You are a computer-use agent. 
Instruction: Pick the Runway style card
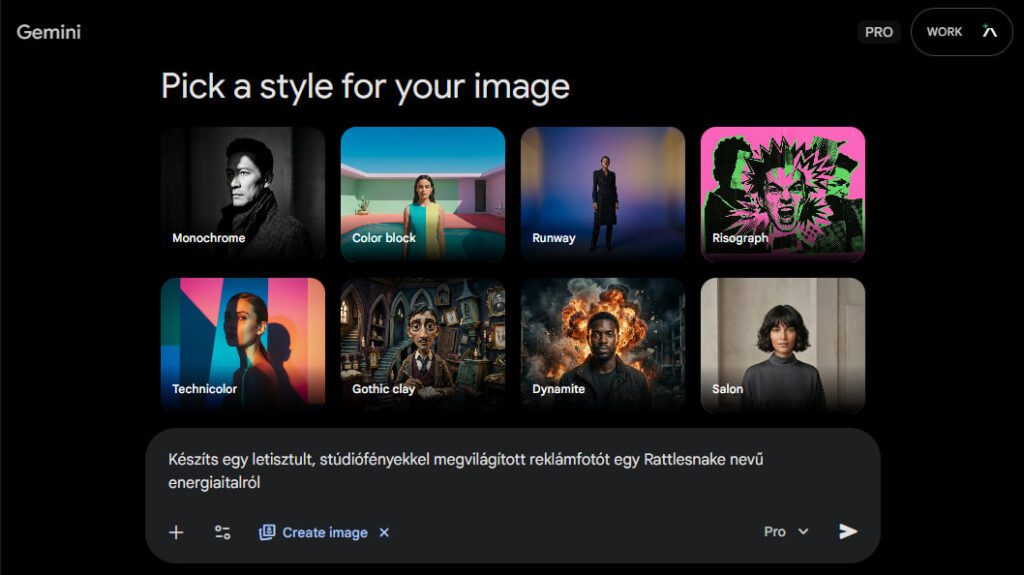602,194
